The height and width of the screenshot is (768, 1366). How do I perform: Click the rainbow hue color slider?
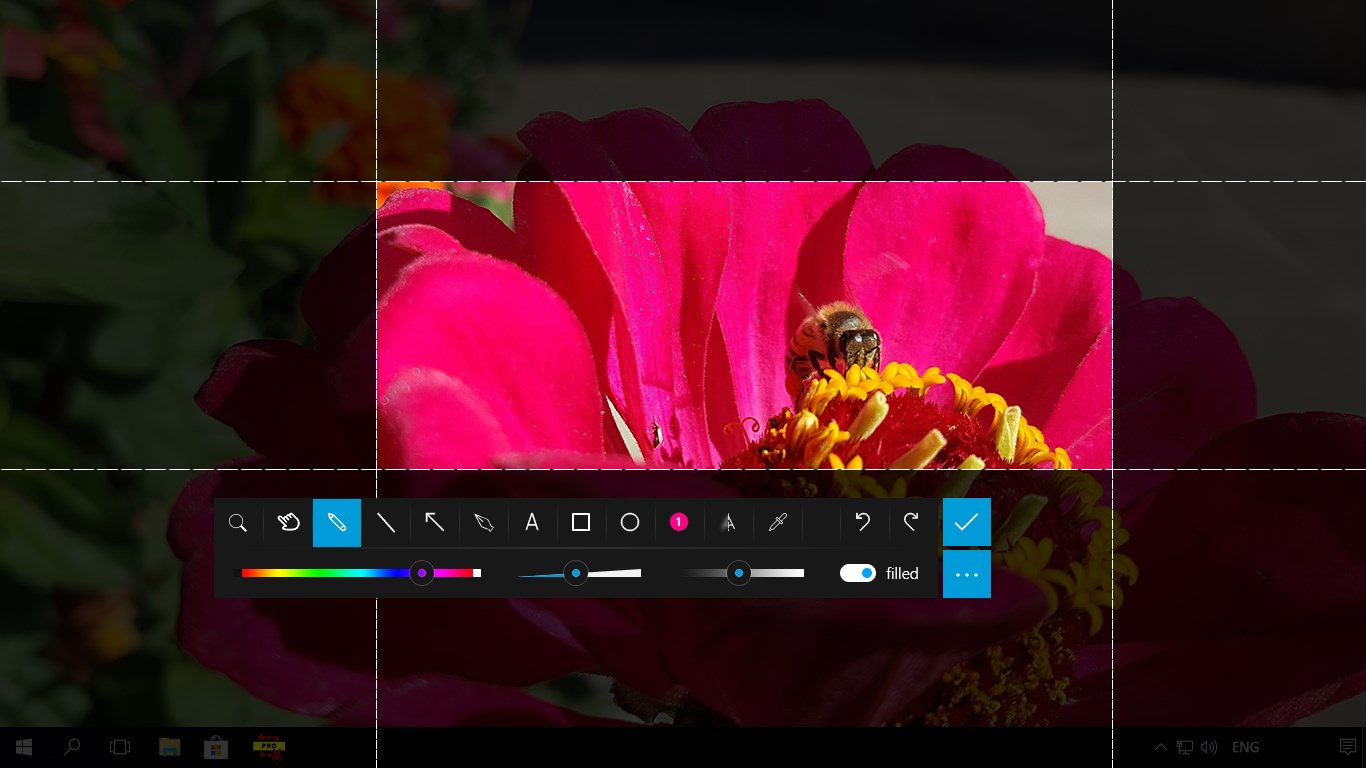361,573
